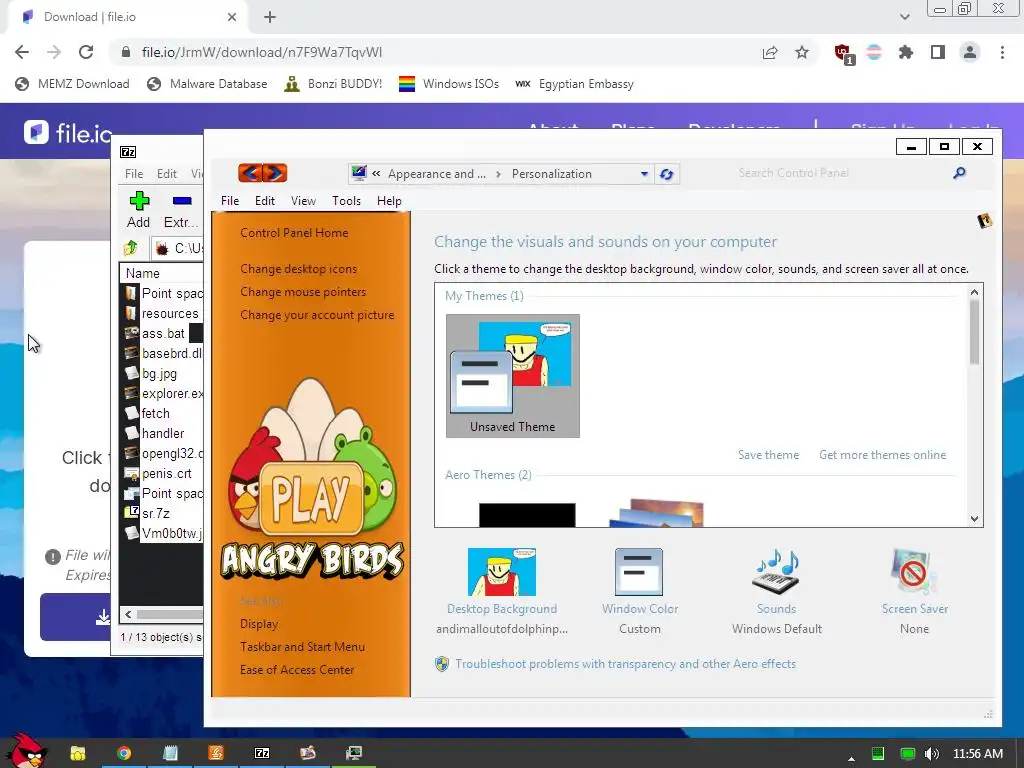Click the up-folder icon in 7-Zip

pos(131,248)
